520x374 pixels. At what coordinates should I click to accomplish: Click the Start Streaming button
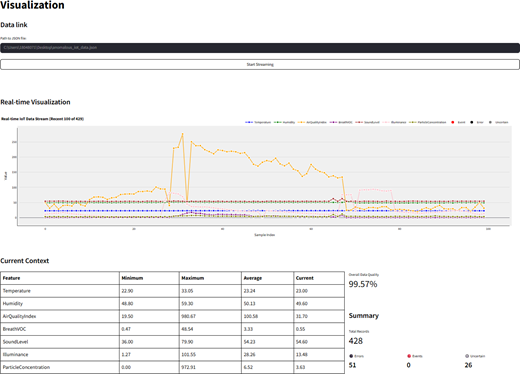tap(260, 64)
